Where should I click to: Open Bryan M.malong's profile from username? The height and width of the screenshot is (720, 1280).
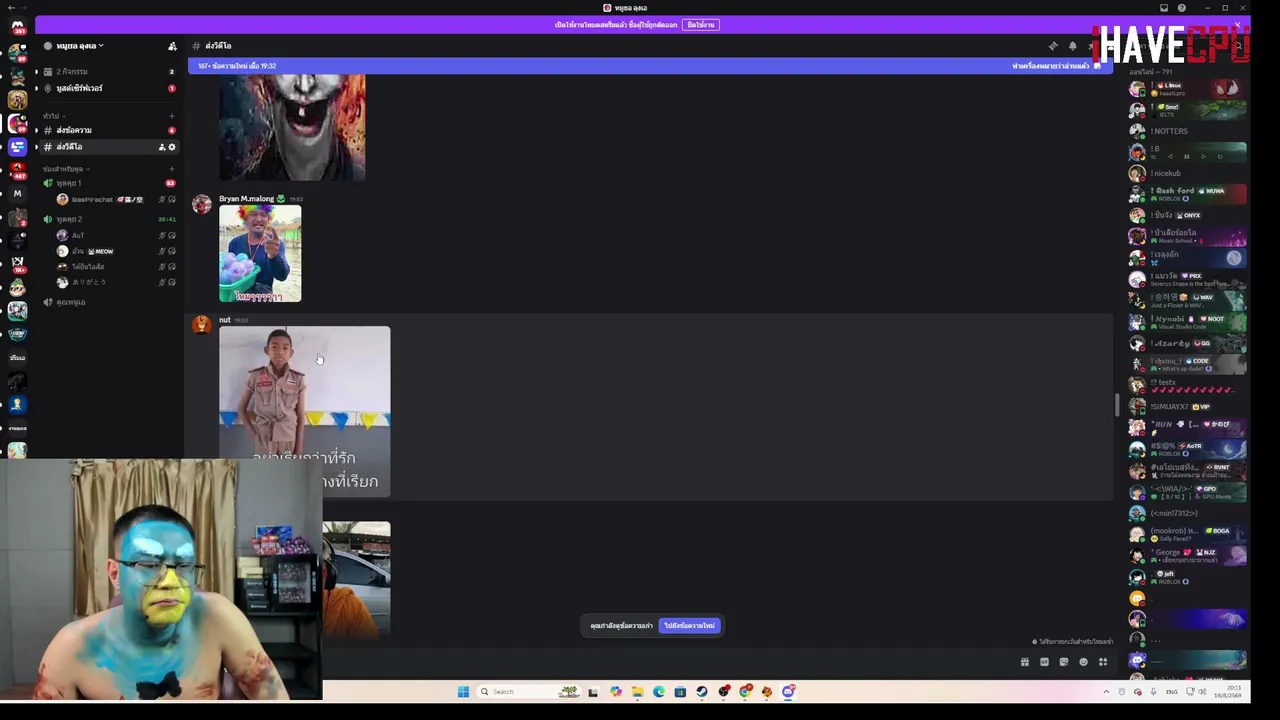point(246,199)
